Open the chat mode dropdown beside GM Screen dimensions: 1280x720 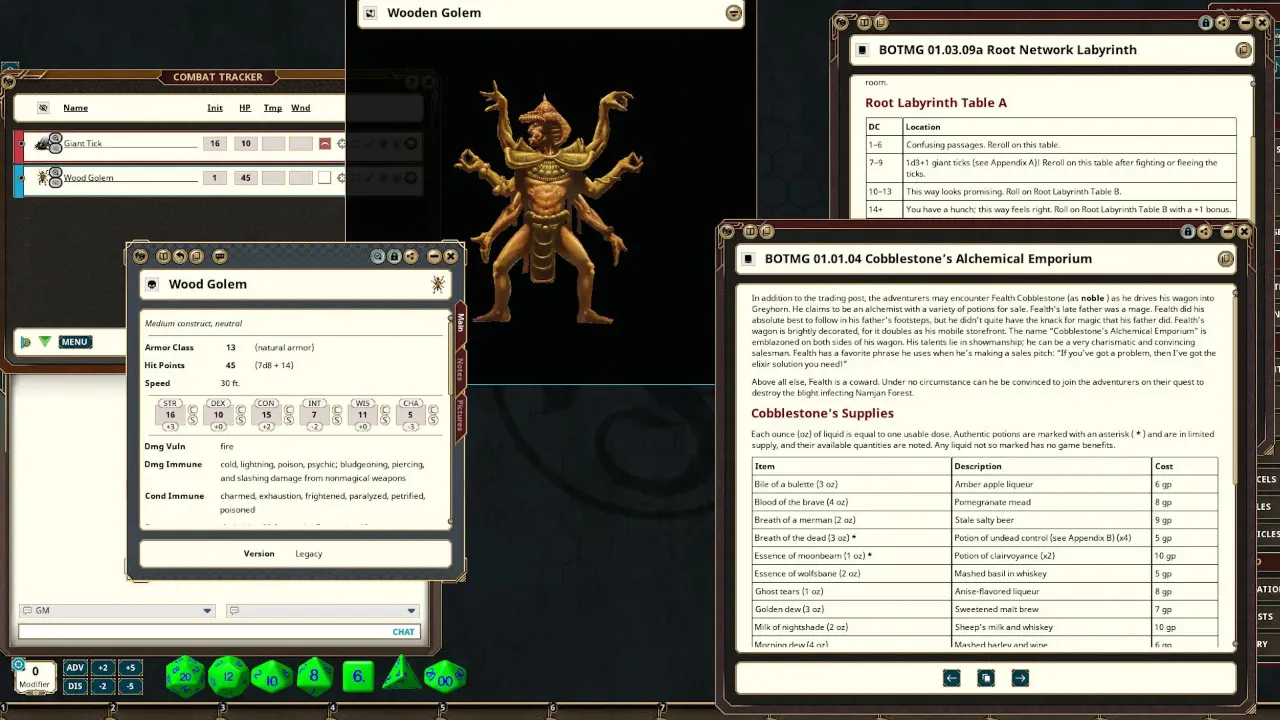pyautogui.click(x=322, y=611)
